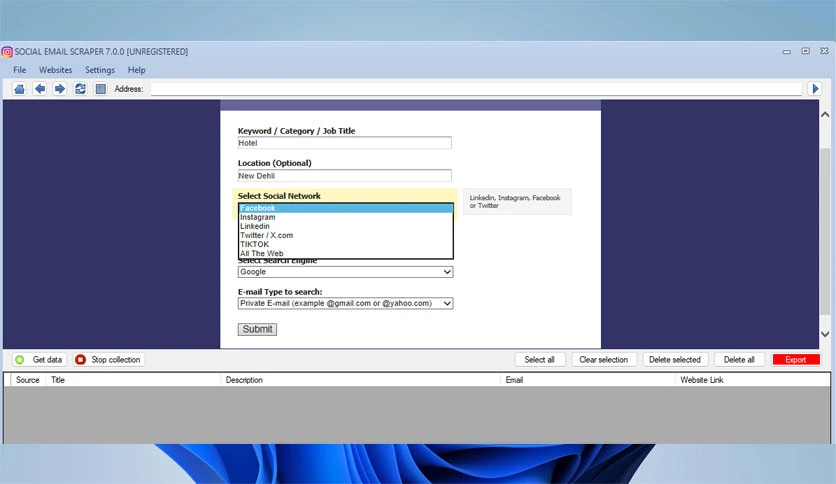Minimize the Social Email Scraper window
This screenshot has width=836, height=484.
point(786,52)
